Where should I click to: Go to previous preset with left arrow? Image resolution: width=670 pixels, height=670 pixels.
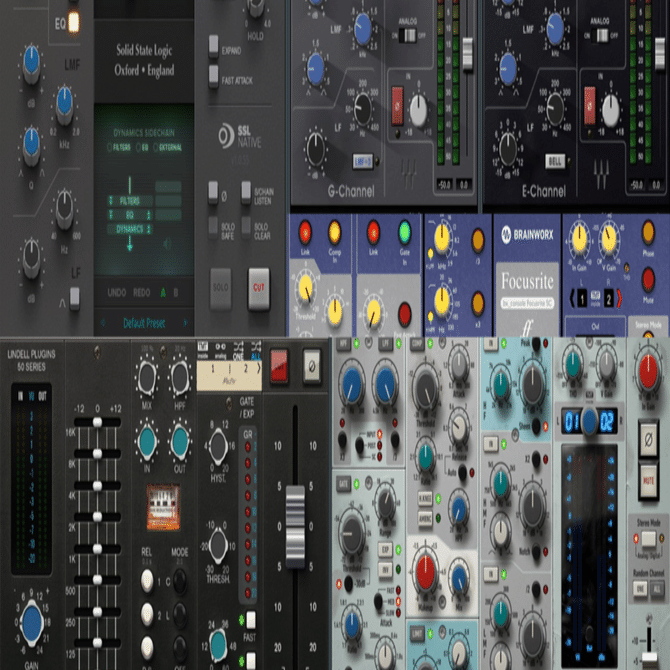(x=103, y=323)
